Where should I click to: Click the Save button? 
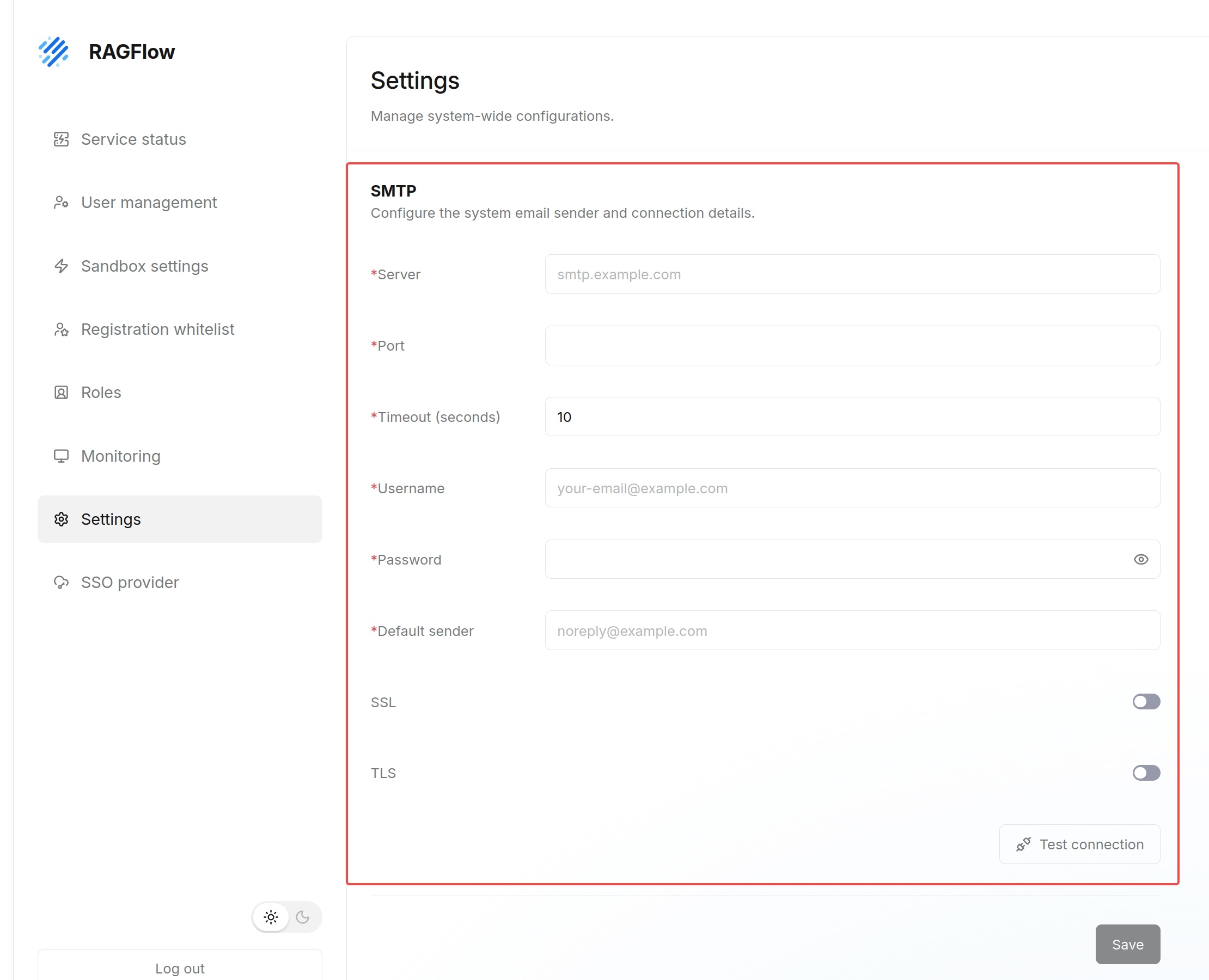point(1128,945)
